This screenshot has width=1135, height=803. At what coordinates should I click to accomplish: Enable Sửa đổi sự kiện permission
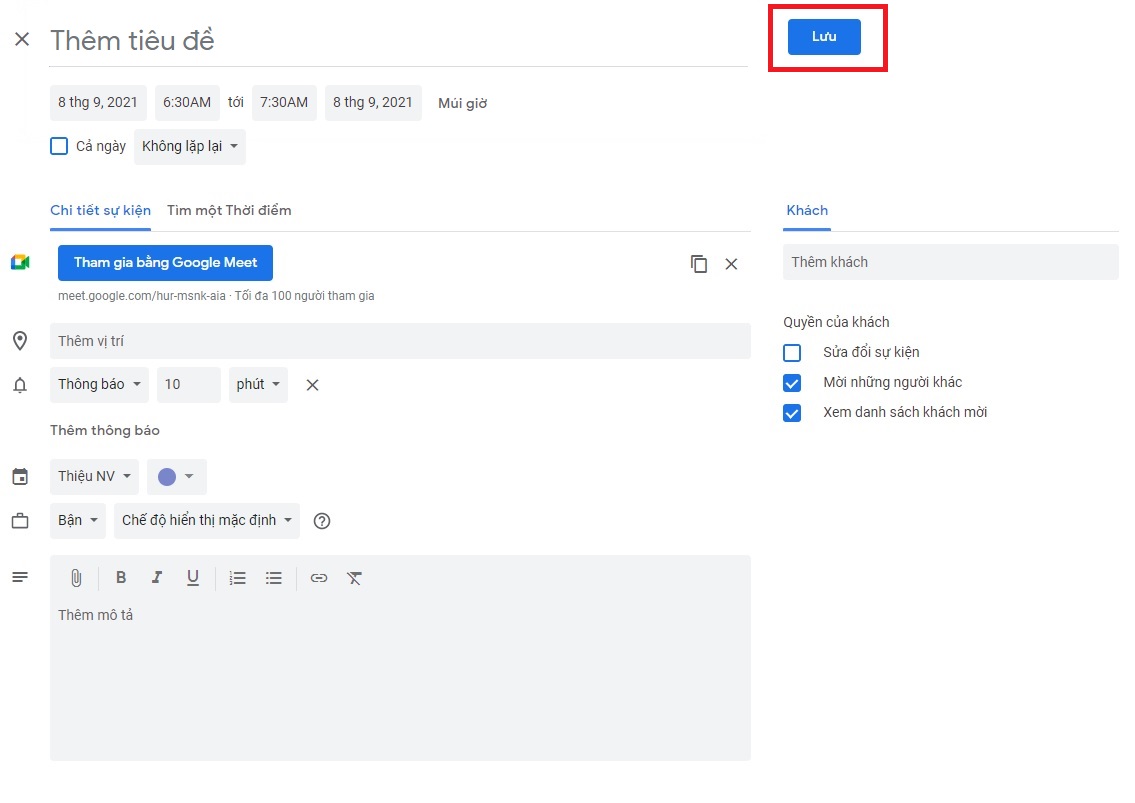(792, 353)
